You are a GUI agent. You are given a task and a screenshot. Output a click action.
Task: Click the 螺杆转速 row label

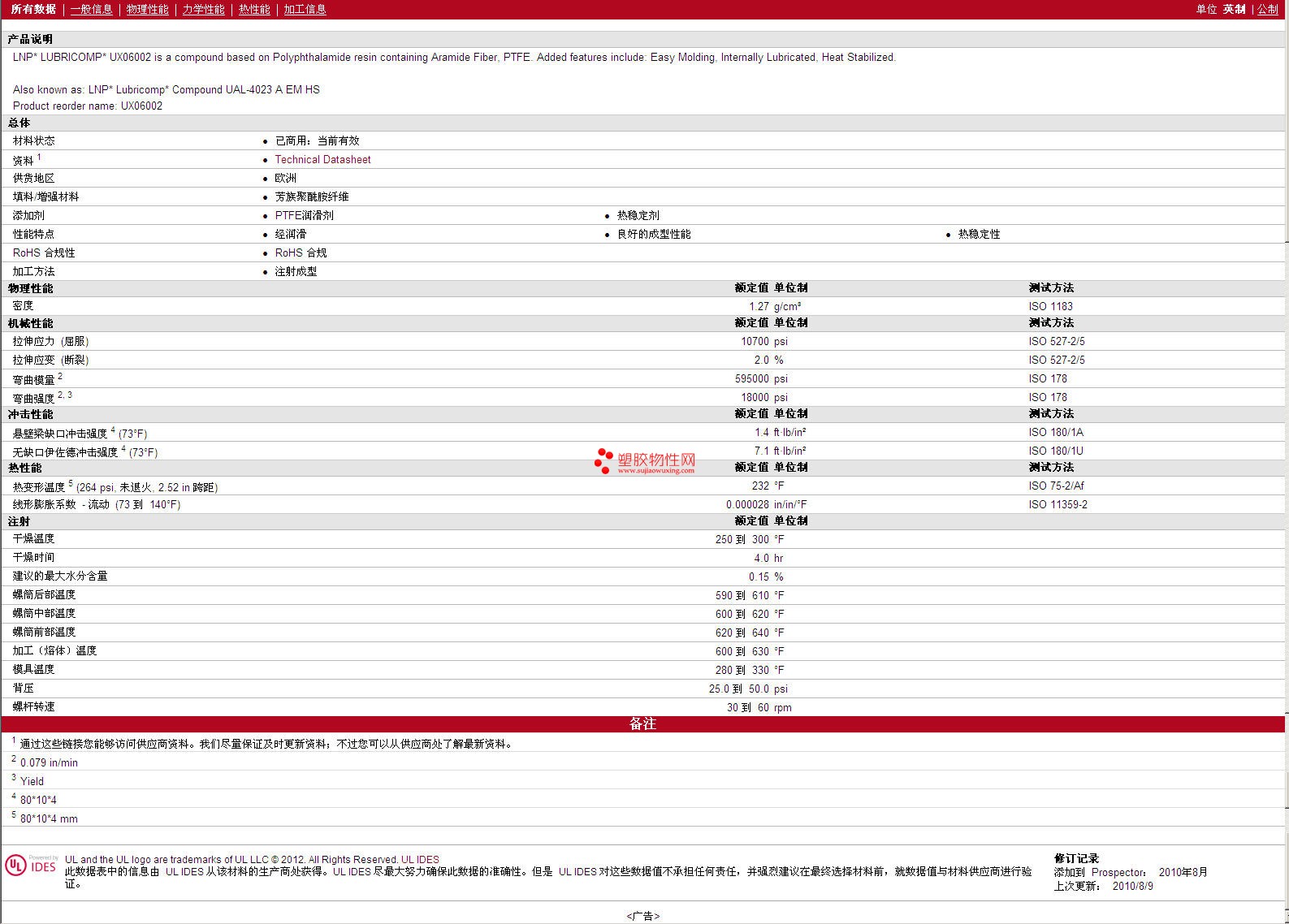point(33,706)
